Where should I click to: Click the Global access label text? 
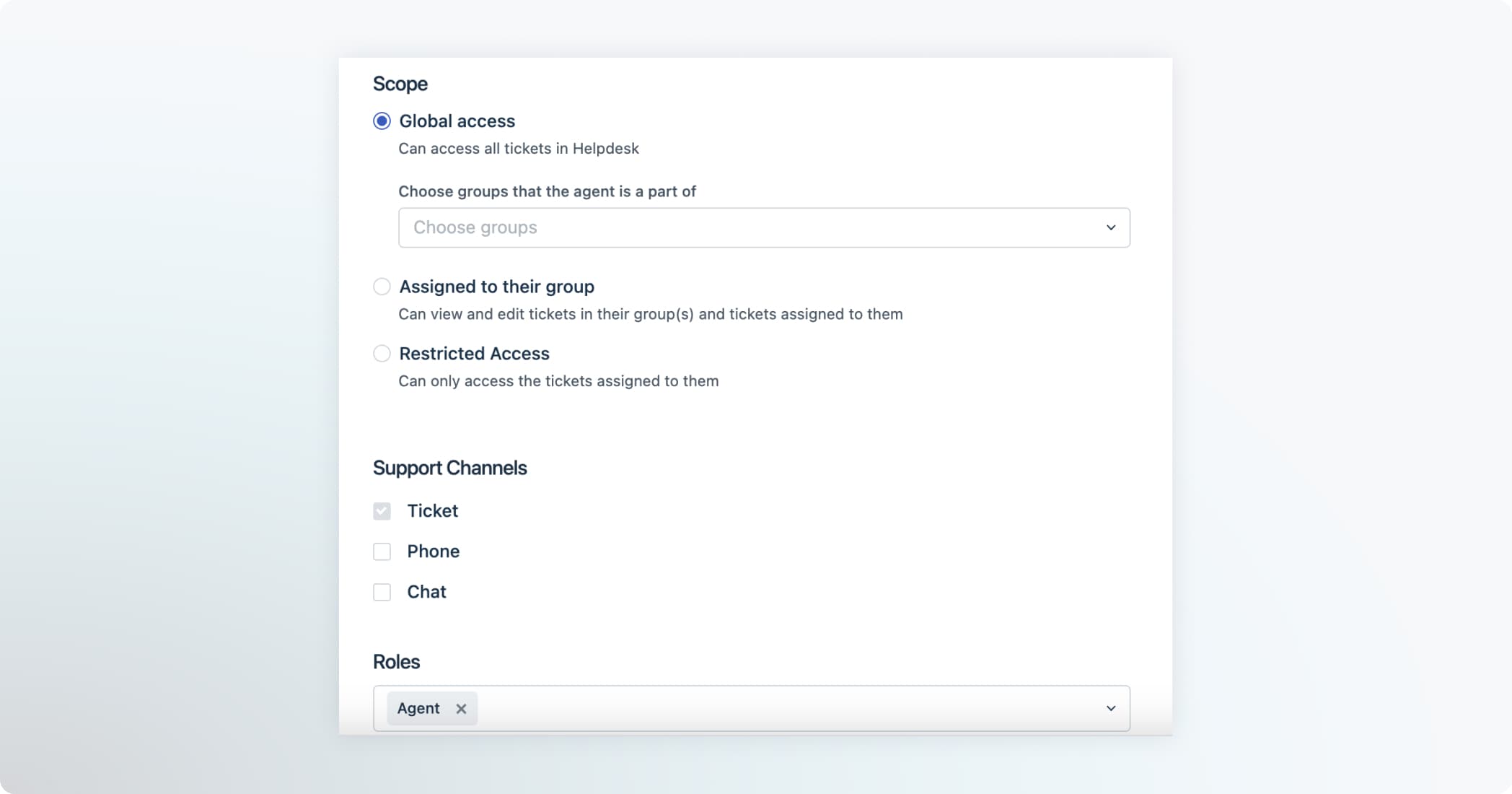pos(457,121)
